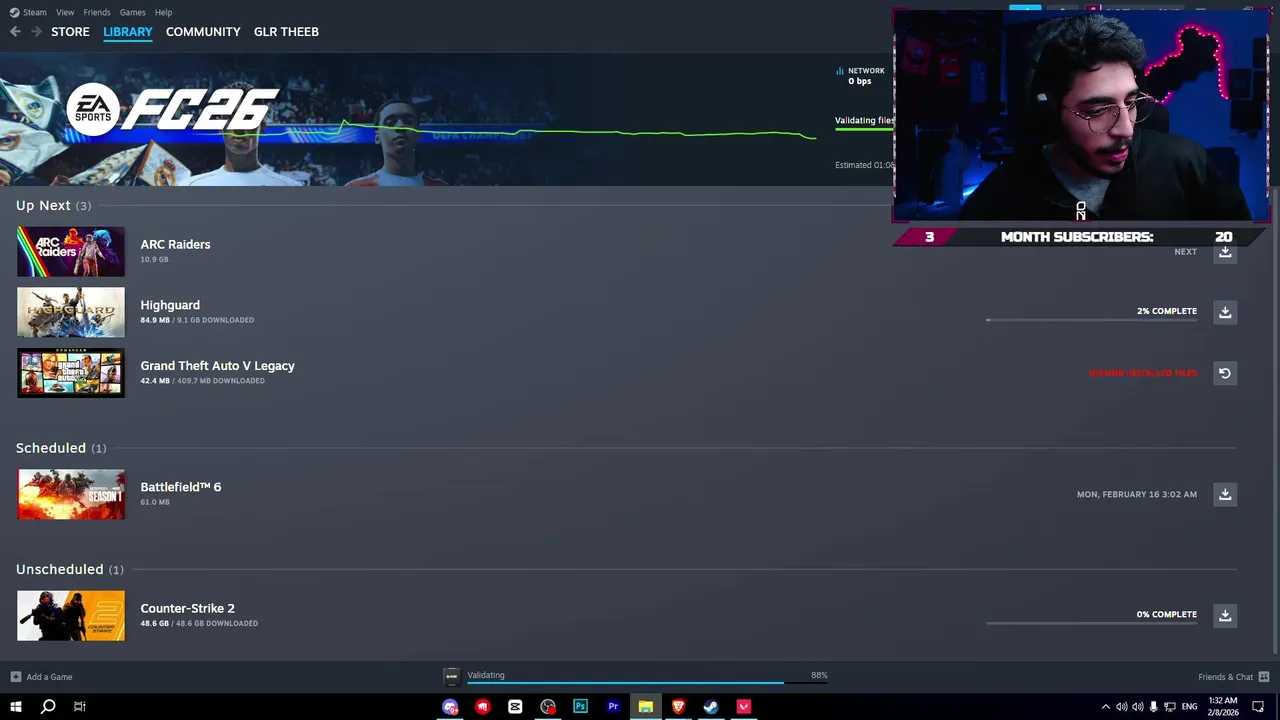Click the Up Next (3) heading
Viewport: 1280px width, 720px height.
pos(53,205)
